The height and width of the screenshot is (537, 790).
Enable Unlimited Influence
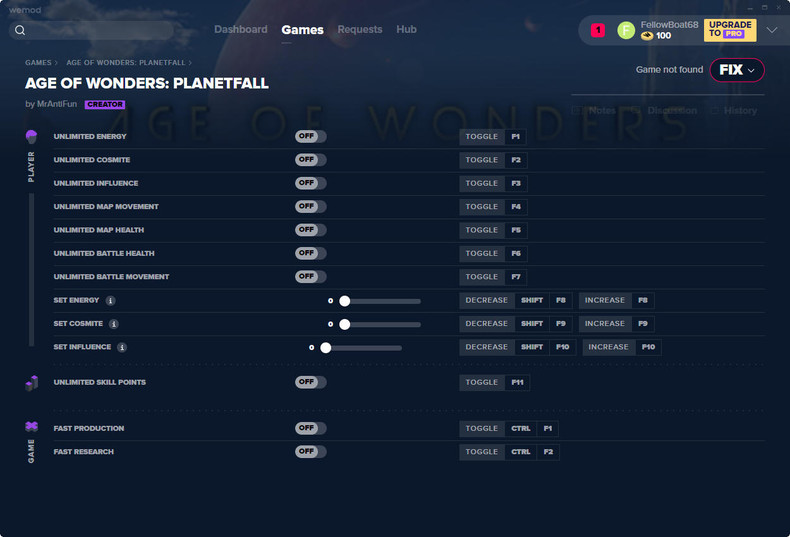coord(311,183)
